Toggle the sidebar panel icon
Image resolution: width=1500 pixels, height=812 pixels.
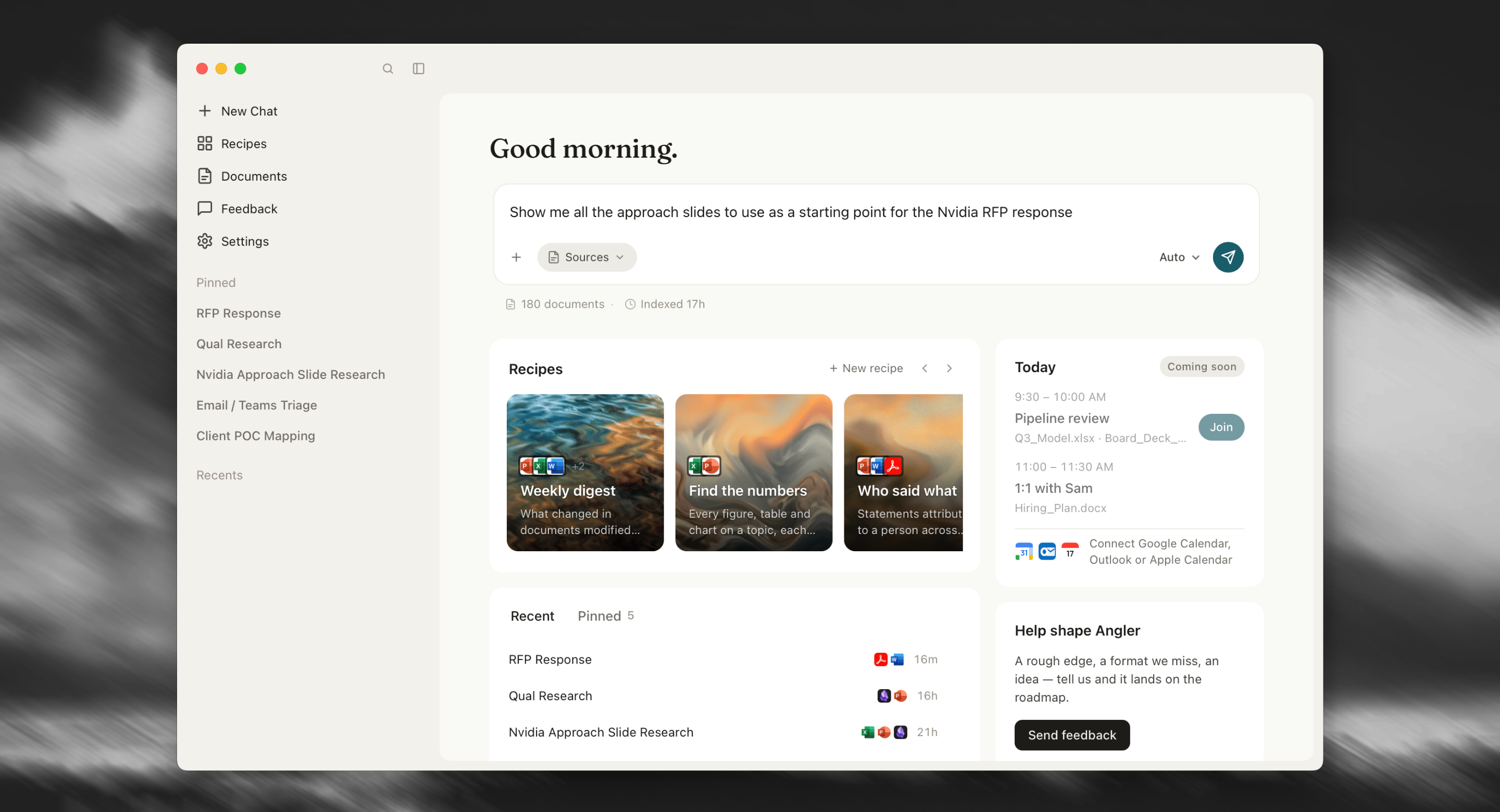pyautogui.click(x=419, y=69)
